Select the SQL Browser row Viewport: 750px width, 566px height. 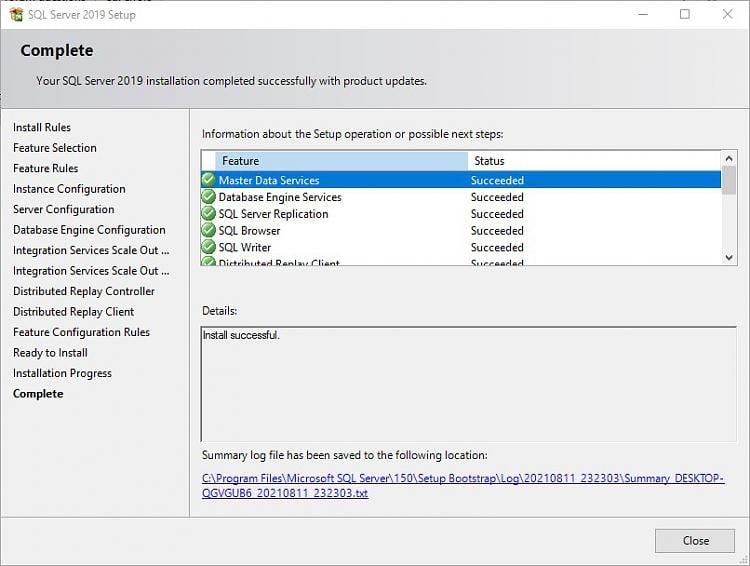pos(461,230)
